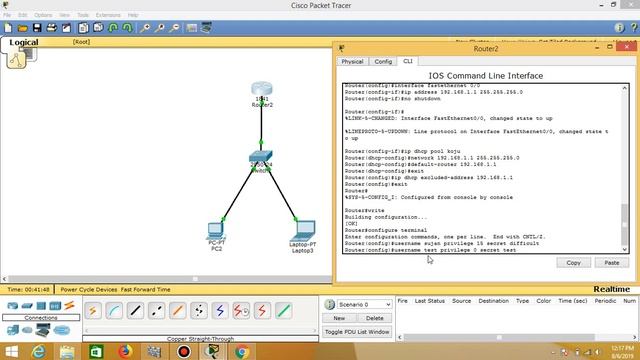Choose the End Devices category

(13, 330)
